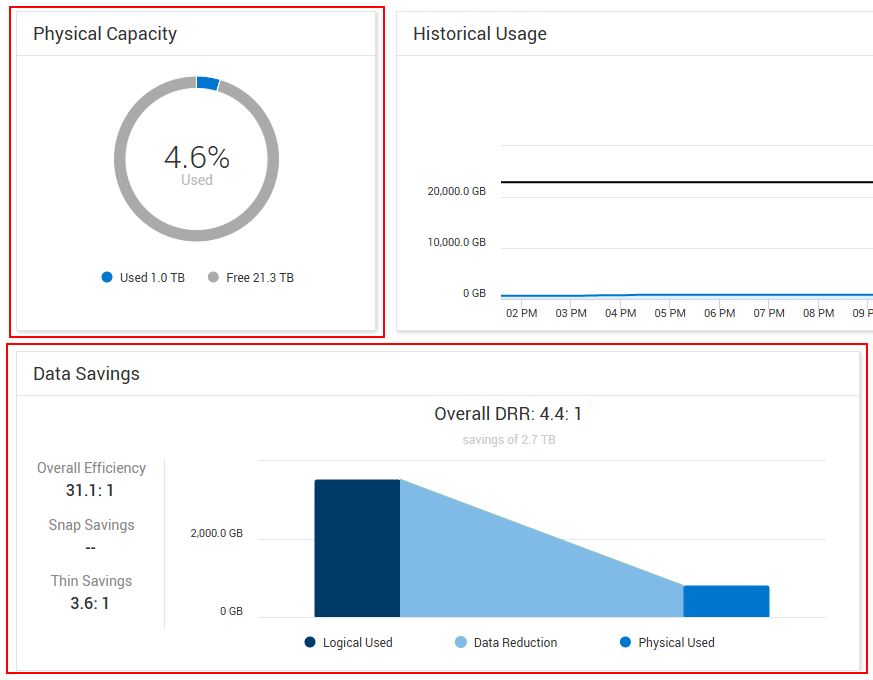The image size is (873, 680).
Task: Click the 03 PM time axis label
Action: (571, 313)
